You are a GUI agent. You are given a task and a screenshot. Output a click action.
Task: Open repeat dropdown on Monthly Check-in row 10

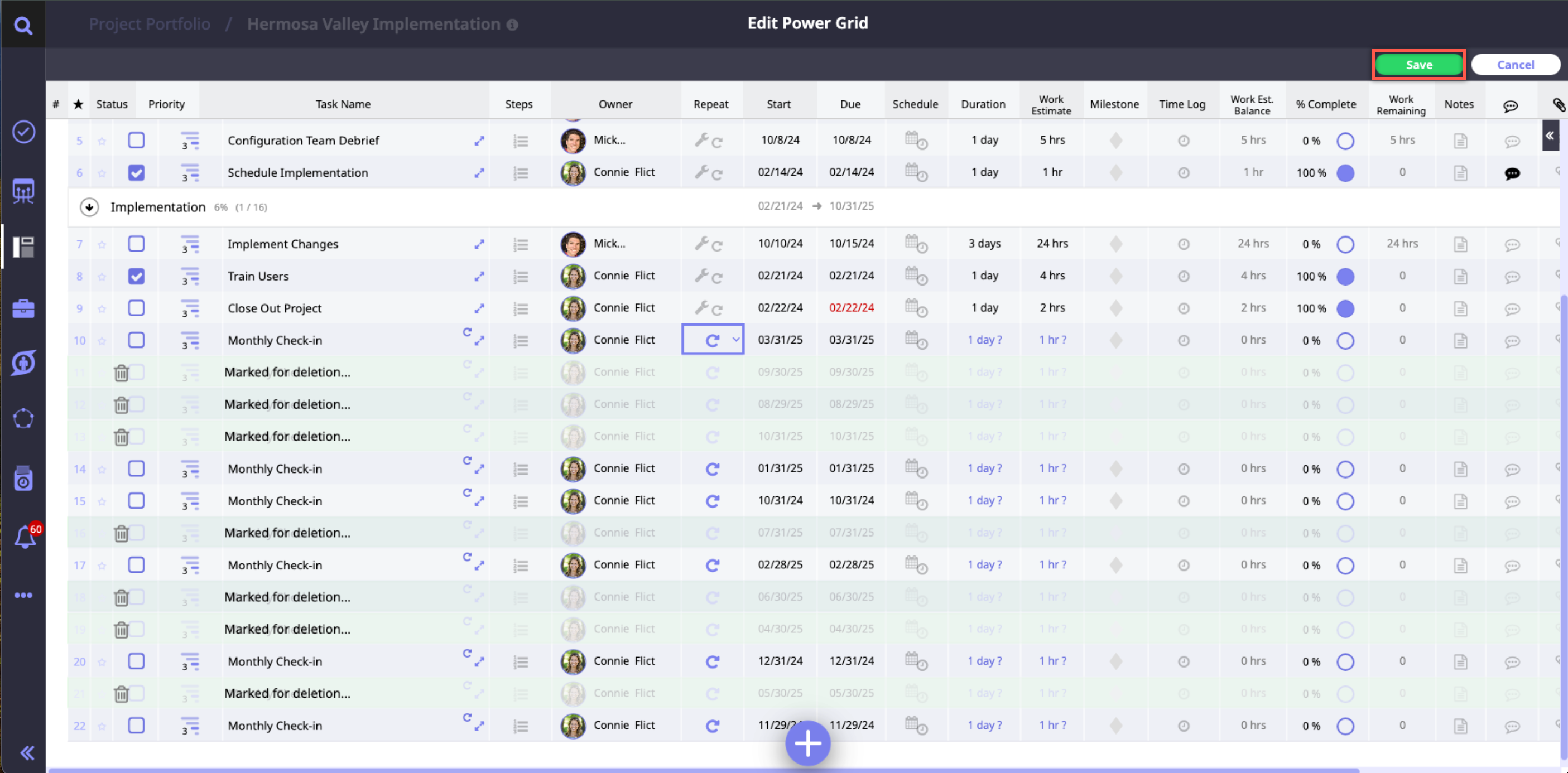736,340
